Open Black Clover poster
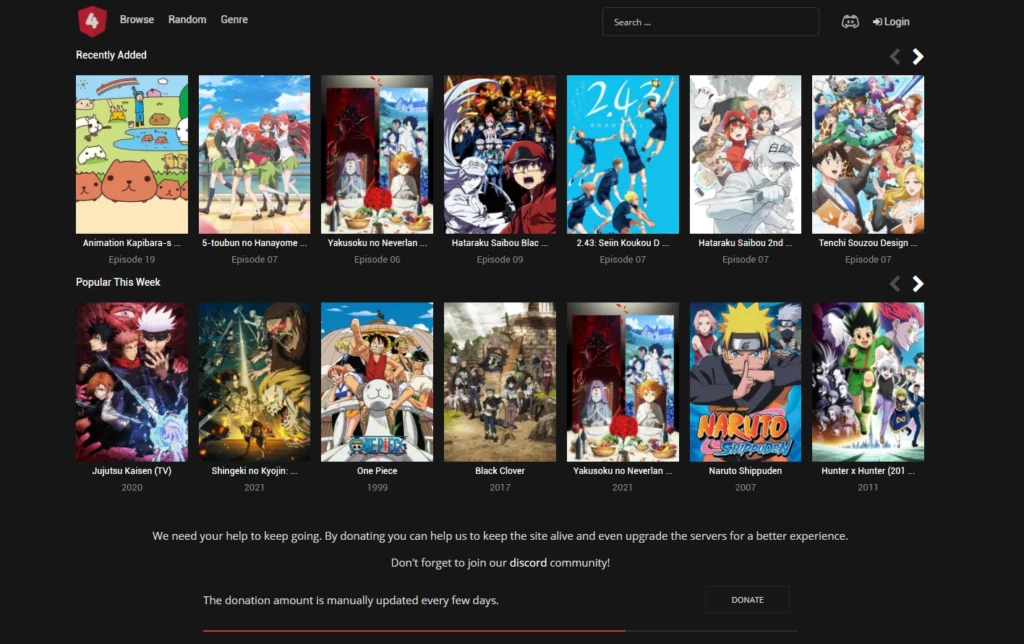The image size is (1024, 644). (500, 381)
